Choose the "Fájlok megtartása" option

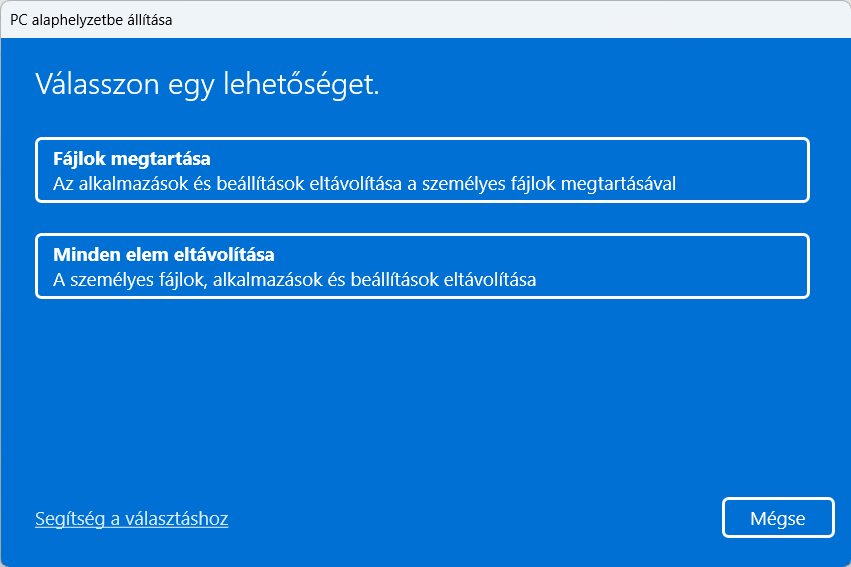[x=422, y=171]
